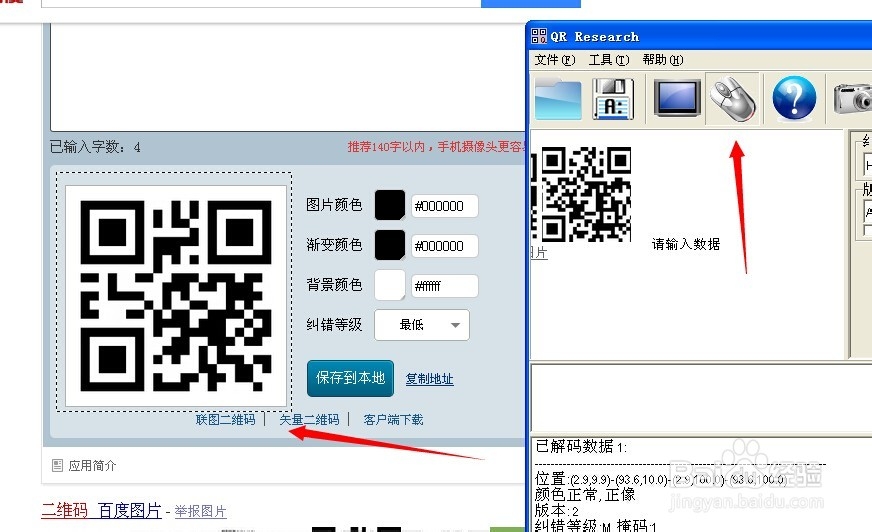
Task: Open the 联图二维码 link
Action: pos(225,419)
